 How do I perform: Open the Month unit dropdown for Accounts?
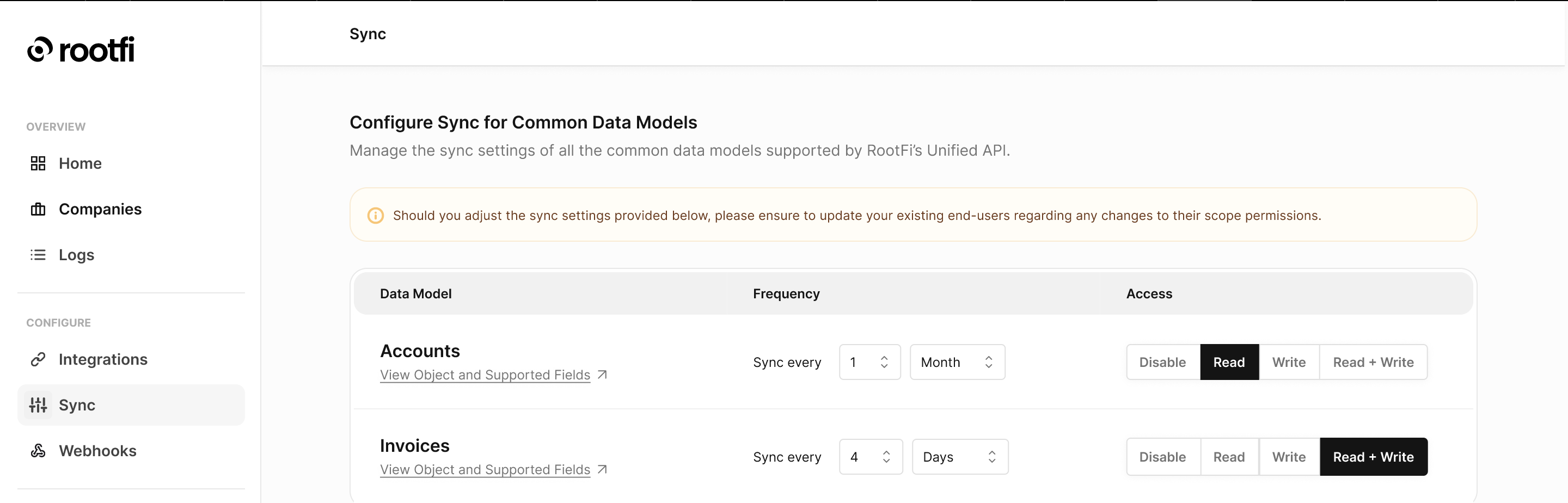[x=957, y=363]
